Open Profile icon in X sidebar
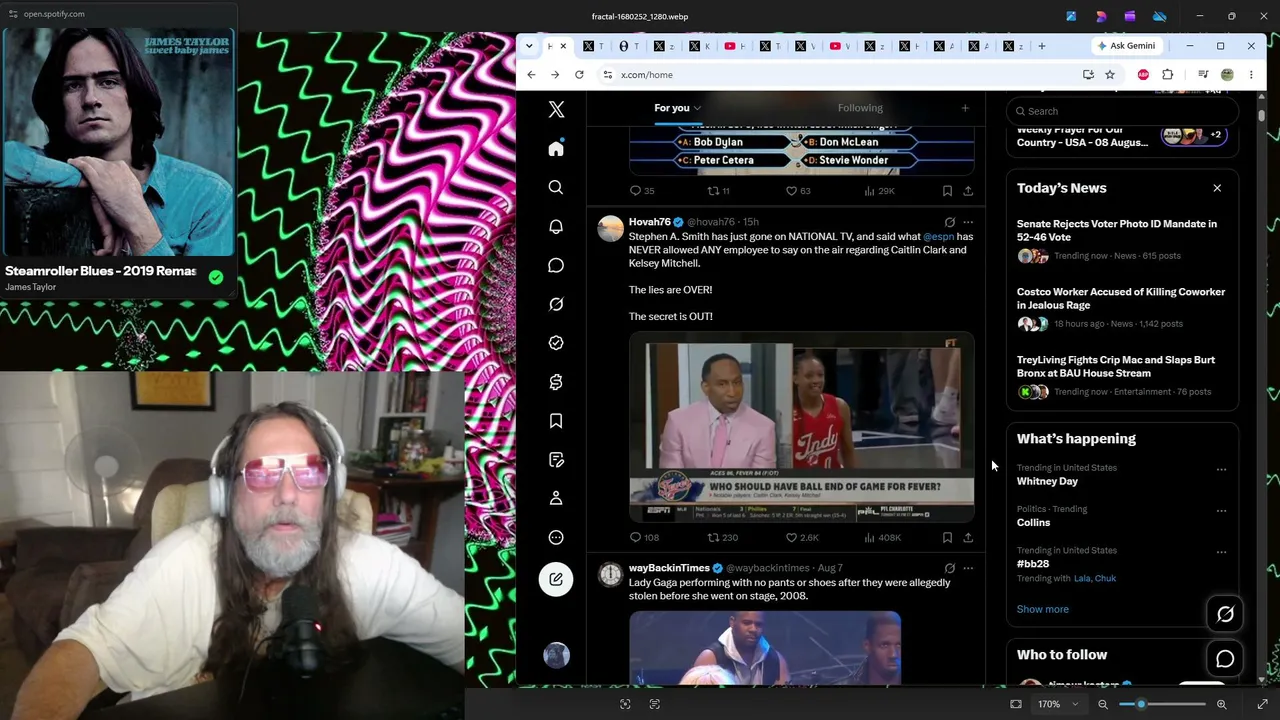This screenshot has height=720, width=1280. (x=556, y=498)
